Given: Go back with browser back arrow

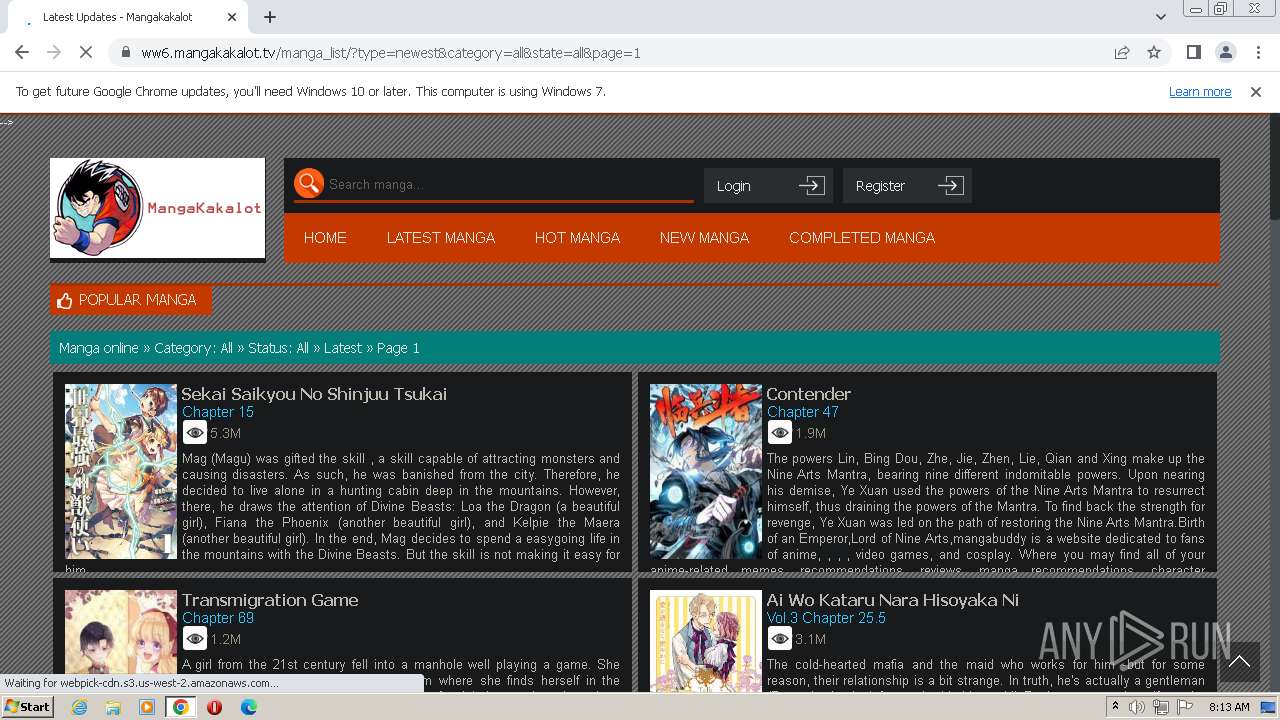Looking at the screenshot, I should (22, 52).
